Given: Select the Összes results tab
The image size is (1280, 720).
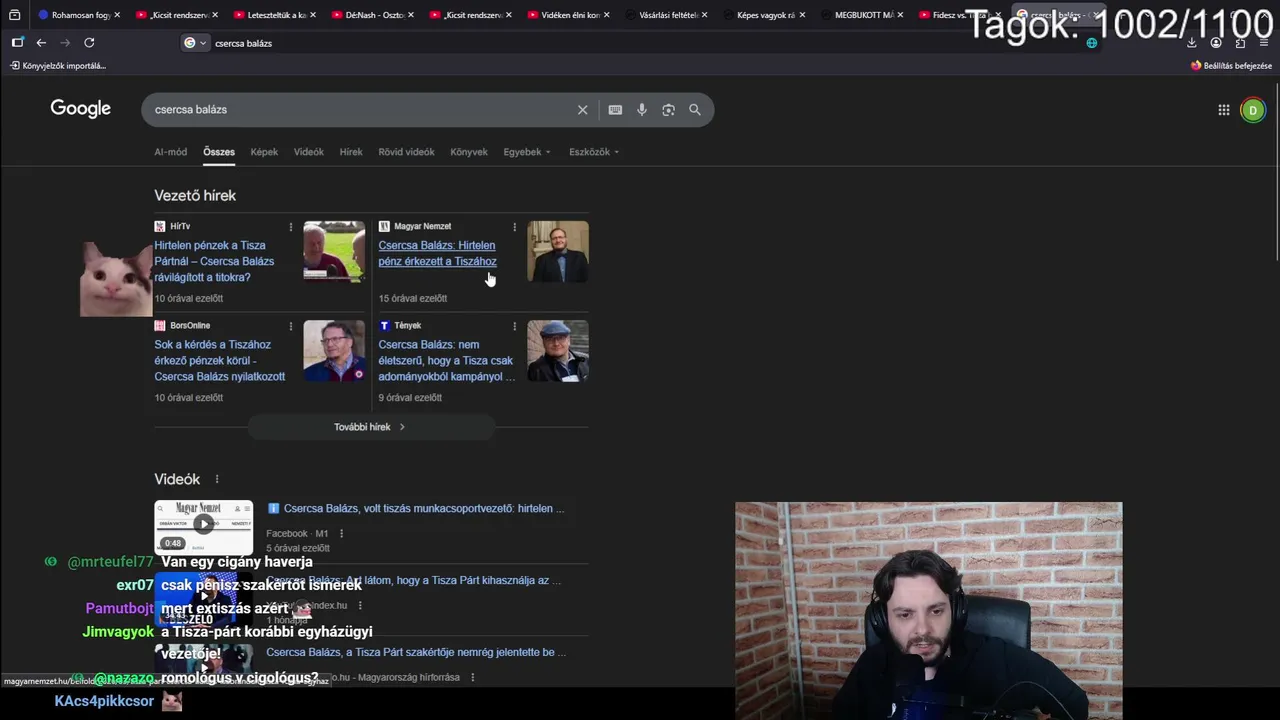Looking at the screenshot, I should [219, 152].
